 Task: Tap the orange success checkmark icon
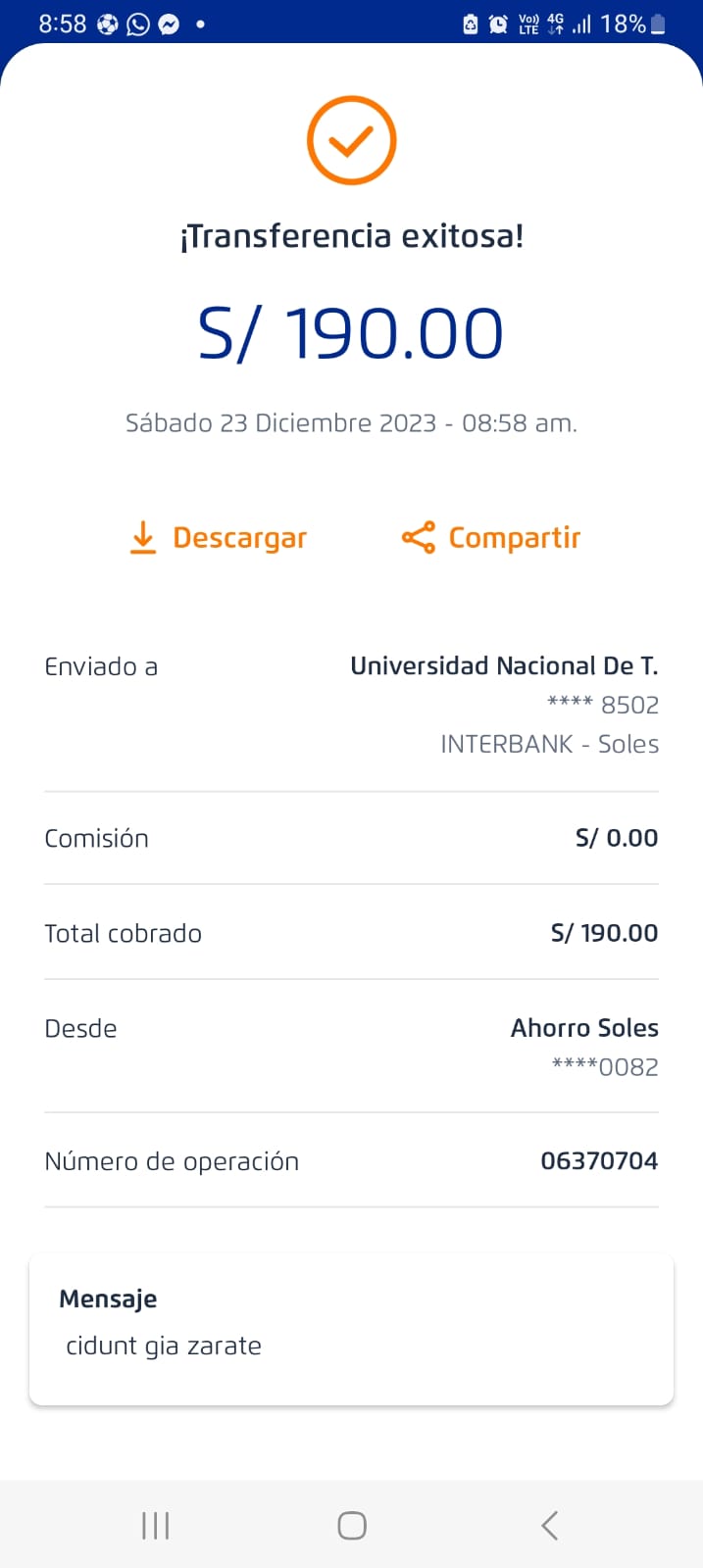pos(351,140)
